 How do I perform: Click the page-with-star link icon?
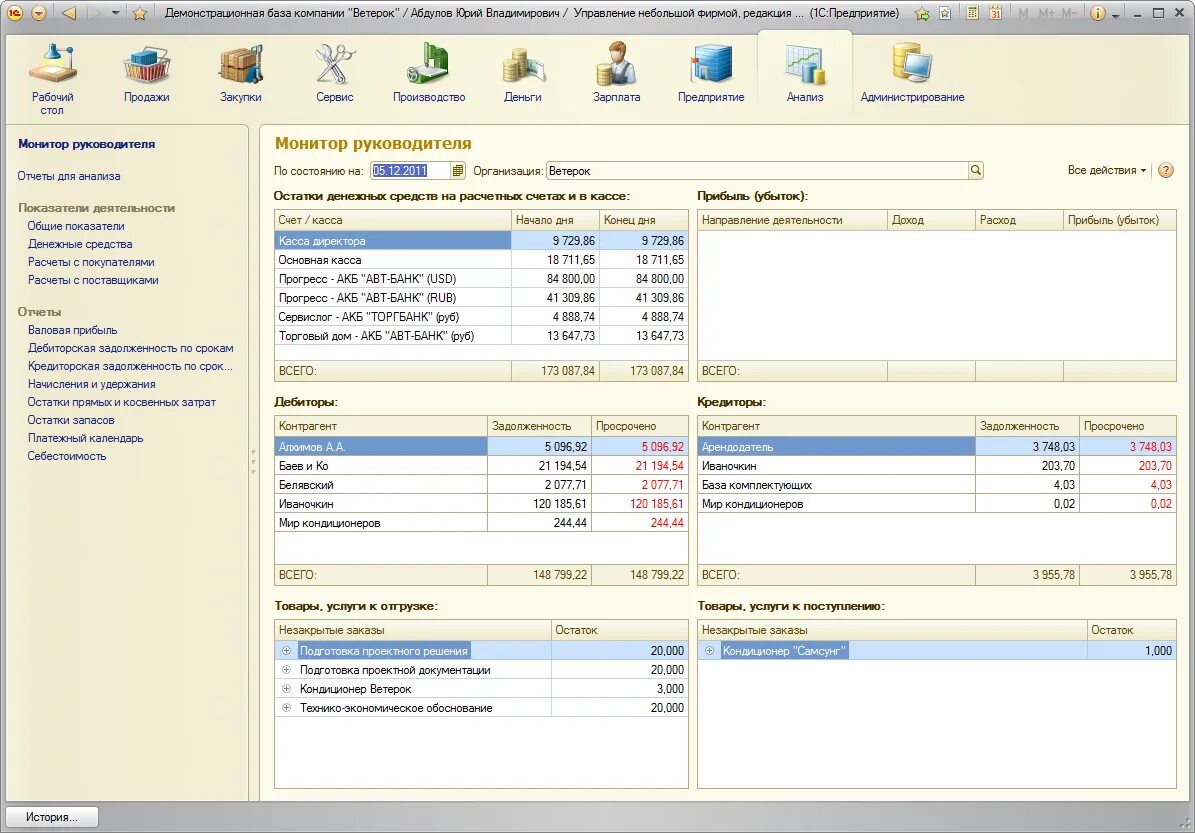pyautogui.click(x=945, y=13)
